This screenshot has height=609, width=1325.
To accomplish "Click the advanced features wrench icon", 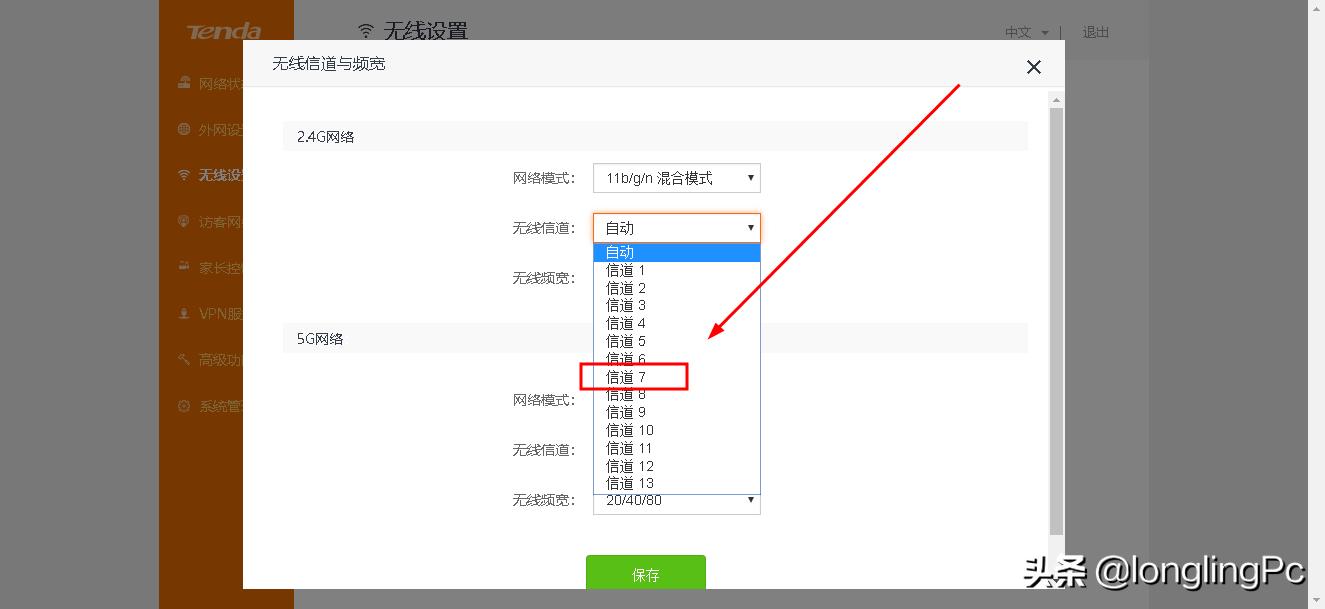I will (182, 359).
